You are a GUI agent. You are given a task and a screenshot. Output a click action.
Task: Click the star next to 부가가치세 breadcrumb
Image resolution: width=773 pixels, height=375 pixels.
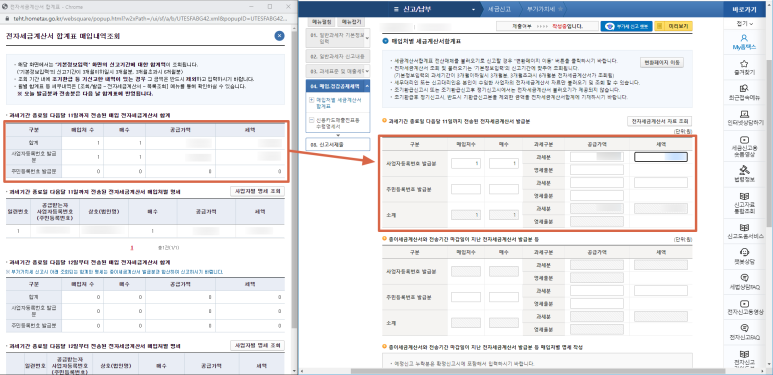[x=560, y=9]
